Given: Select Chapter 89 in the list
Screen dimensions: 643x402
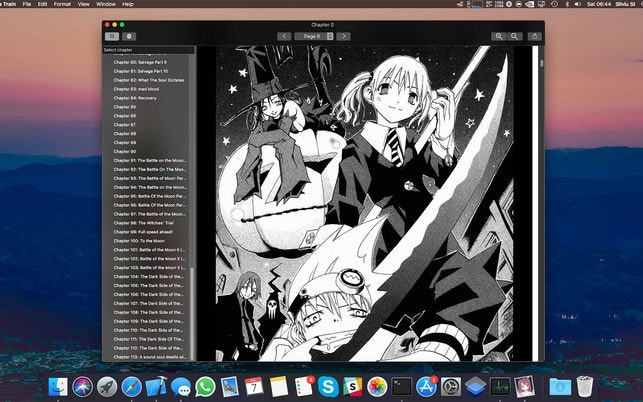Looking at the screenshot, I should coord(125,143).
